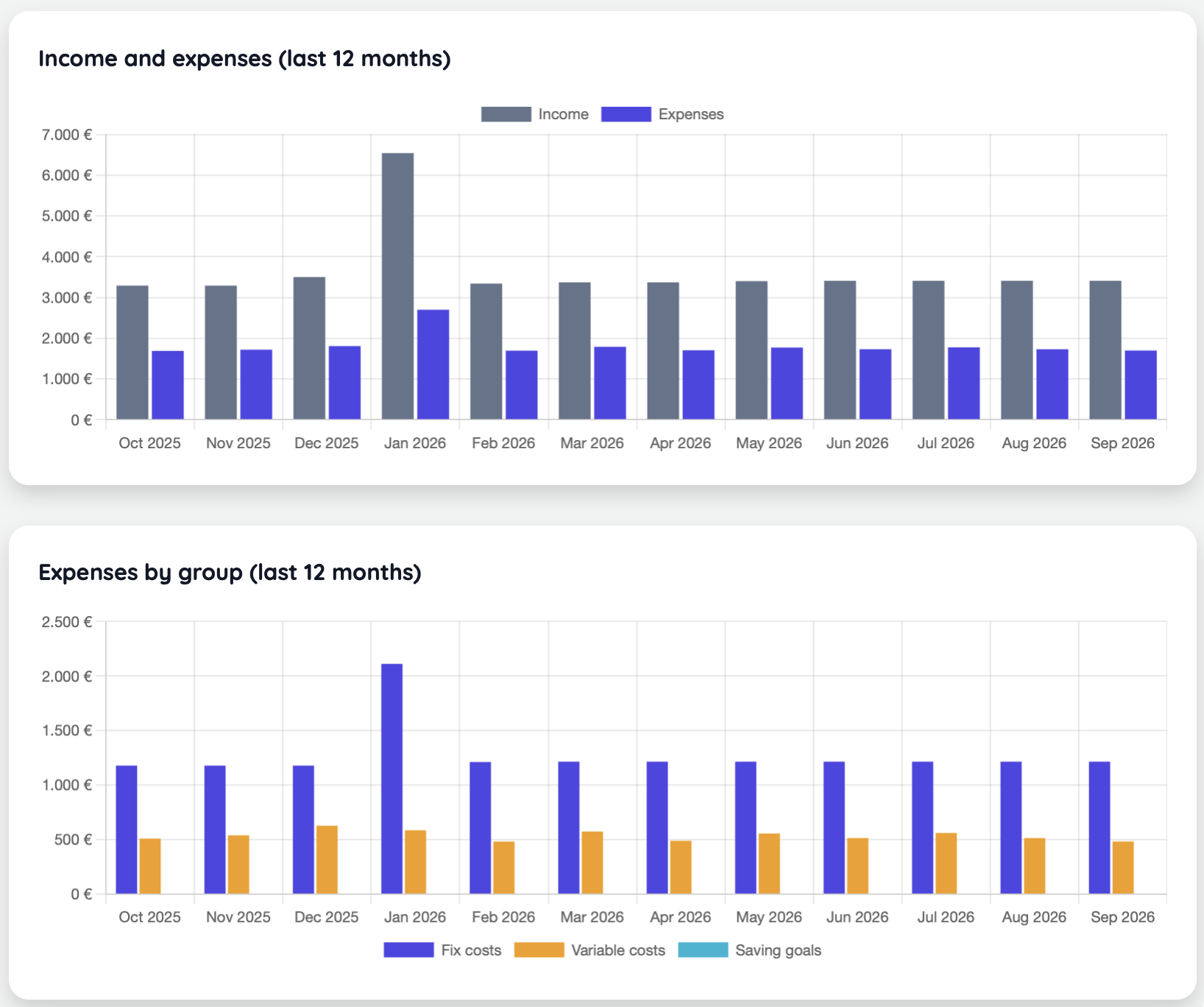Select the Sep 2026 fix costs bar
Image resolution: width=1204 pixels, height=1007 pixels.
(1099, 827)
